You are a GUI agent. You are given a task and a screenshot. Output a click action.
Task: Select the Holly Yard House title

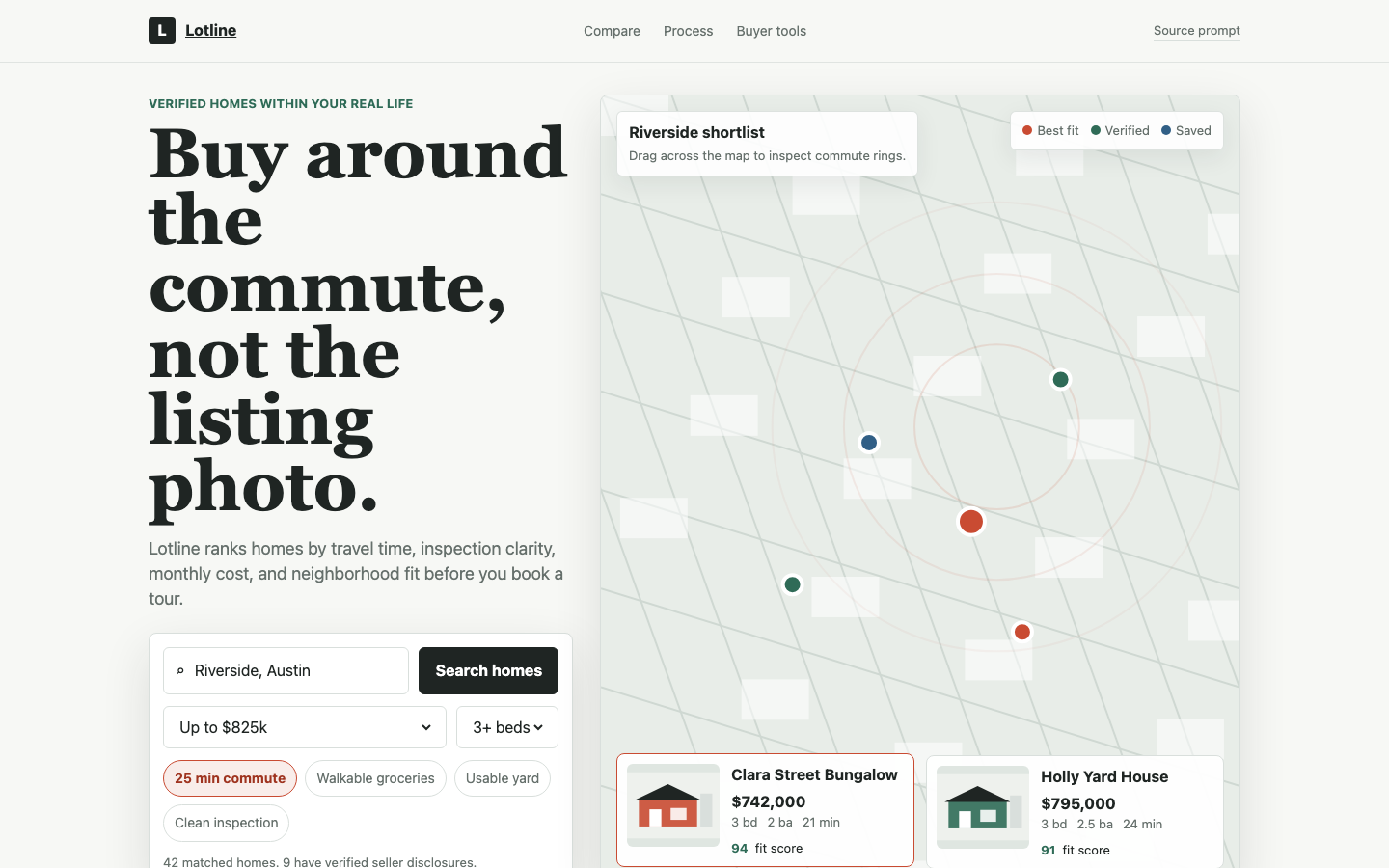click(x=1104, y=776)
